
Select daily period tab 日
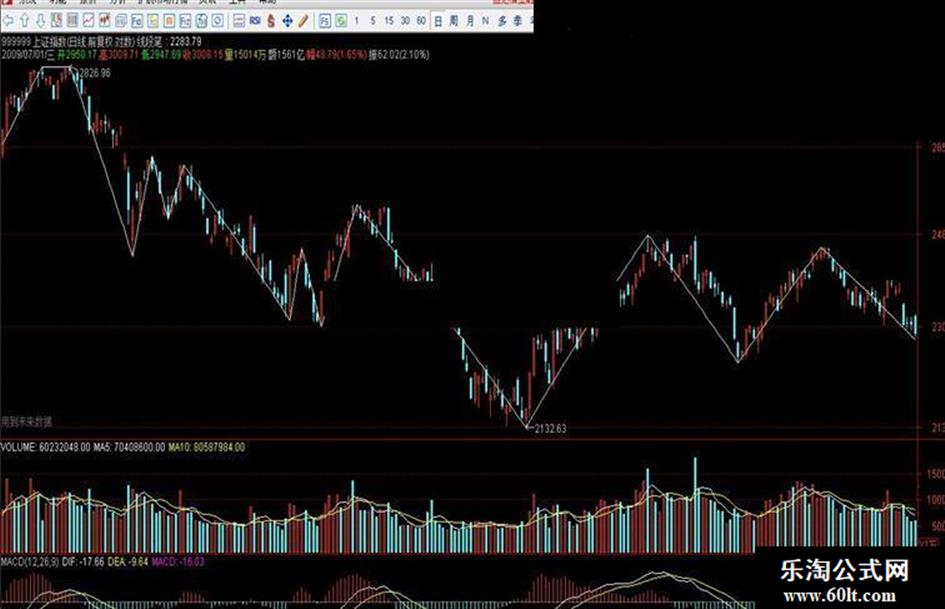click(x=438, y=21)
